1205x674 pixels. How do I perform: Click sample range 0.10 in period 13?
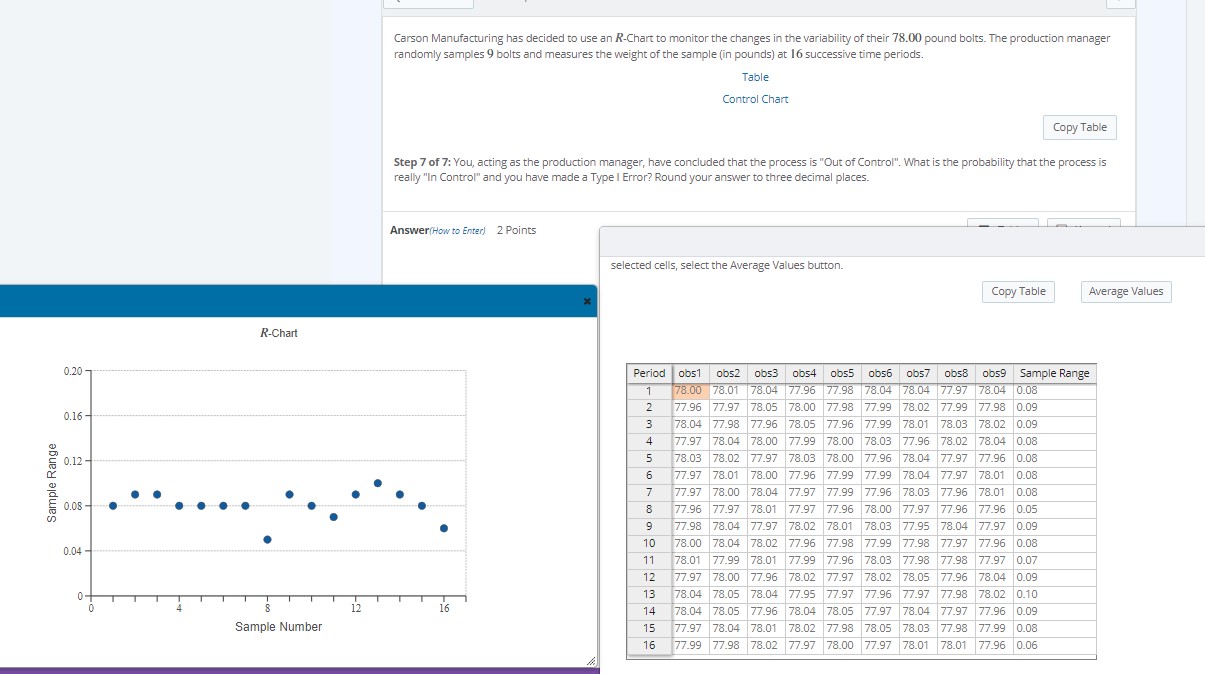[1054, 594]
